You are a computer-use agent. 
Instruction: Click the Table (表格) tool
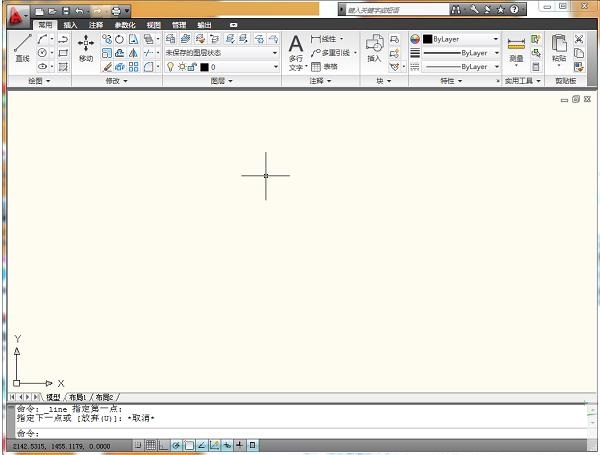[x=323, y=66]
